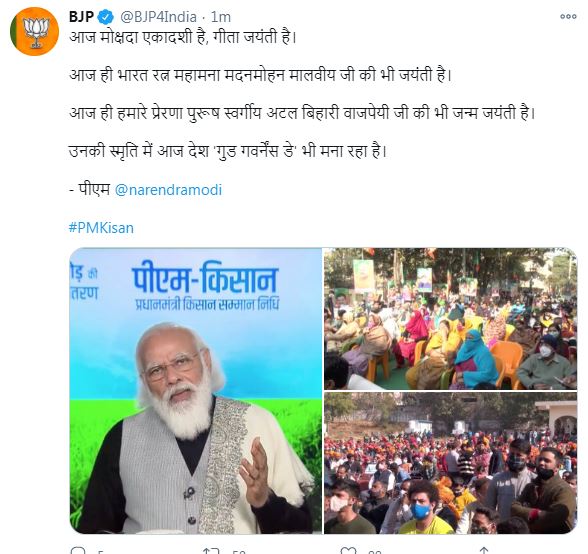This screenshot has width=588, height=554.
Task: Retweet this post using the retweet arrows icon
Action: (210, 551)
